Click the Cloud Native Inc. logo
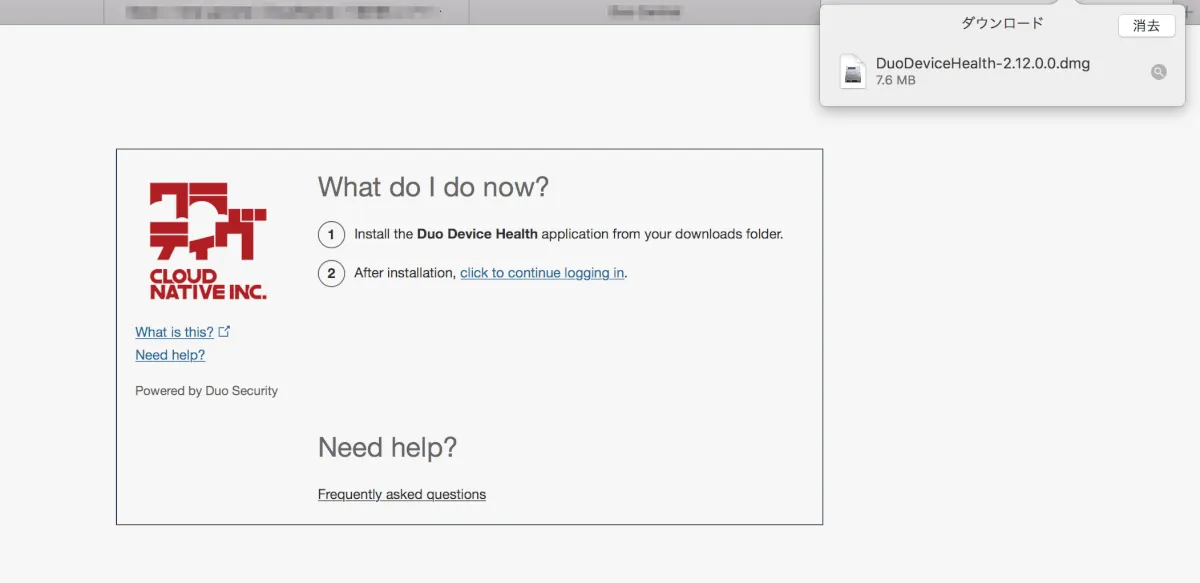The width and height of the screenshot is (1200, 583). pos(208,241)
